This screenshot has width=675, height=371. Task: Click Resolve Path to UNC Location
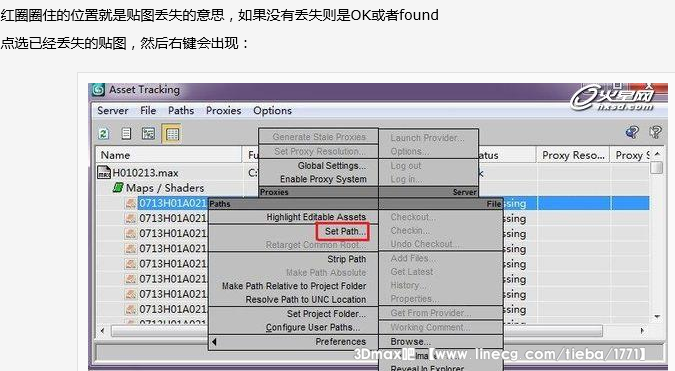[306, 300]
